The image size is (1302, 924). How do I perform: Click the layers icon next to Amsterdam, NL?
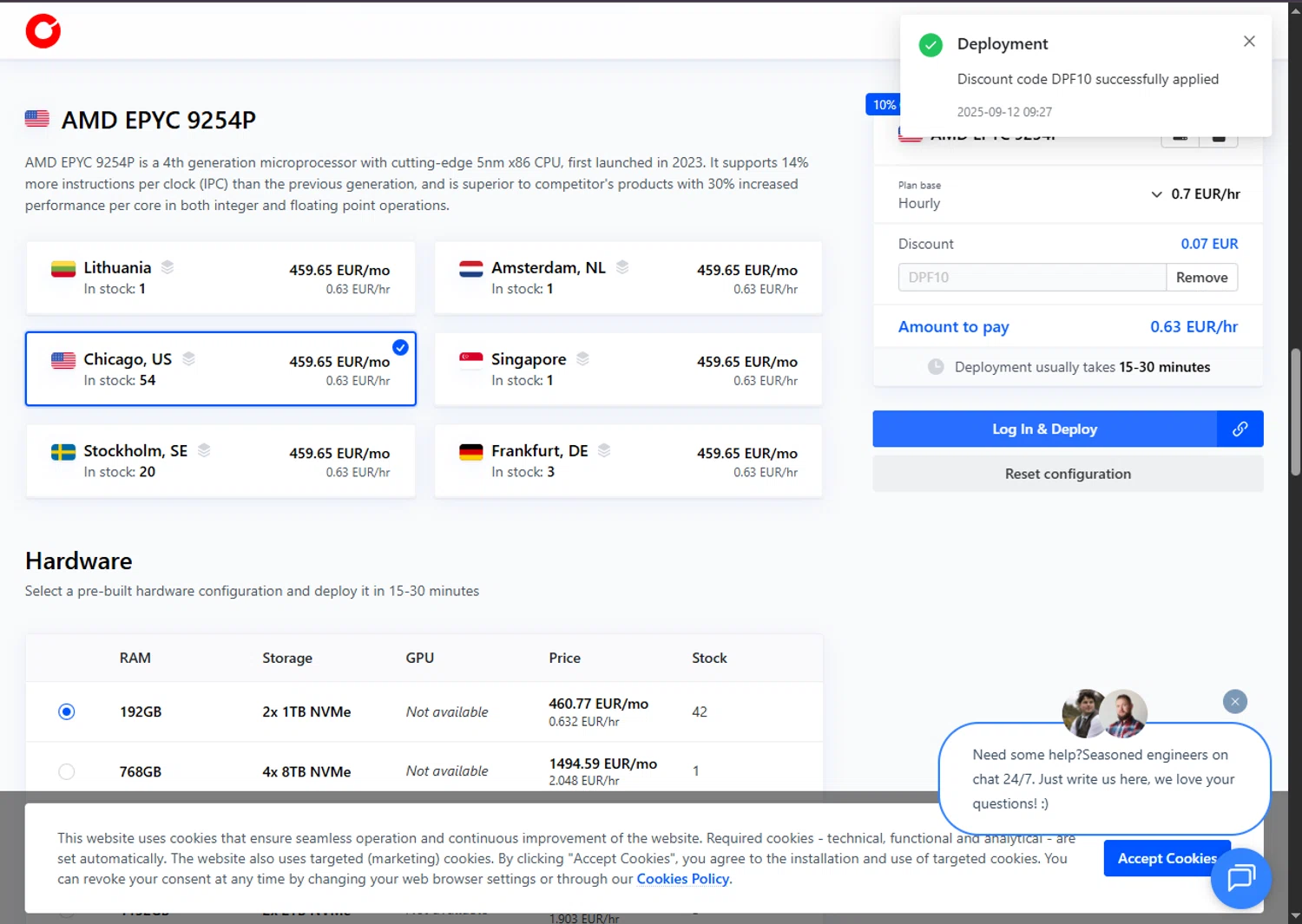click(622, 267)
